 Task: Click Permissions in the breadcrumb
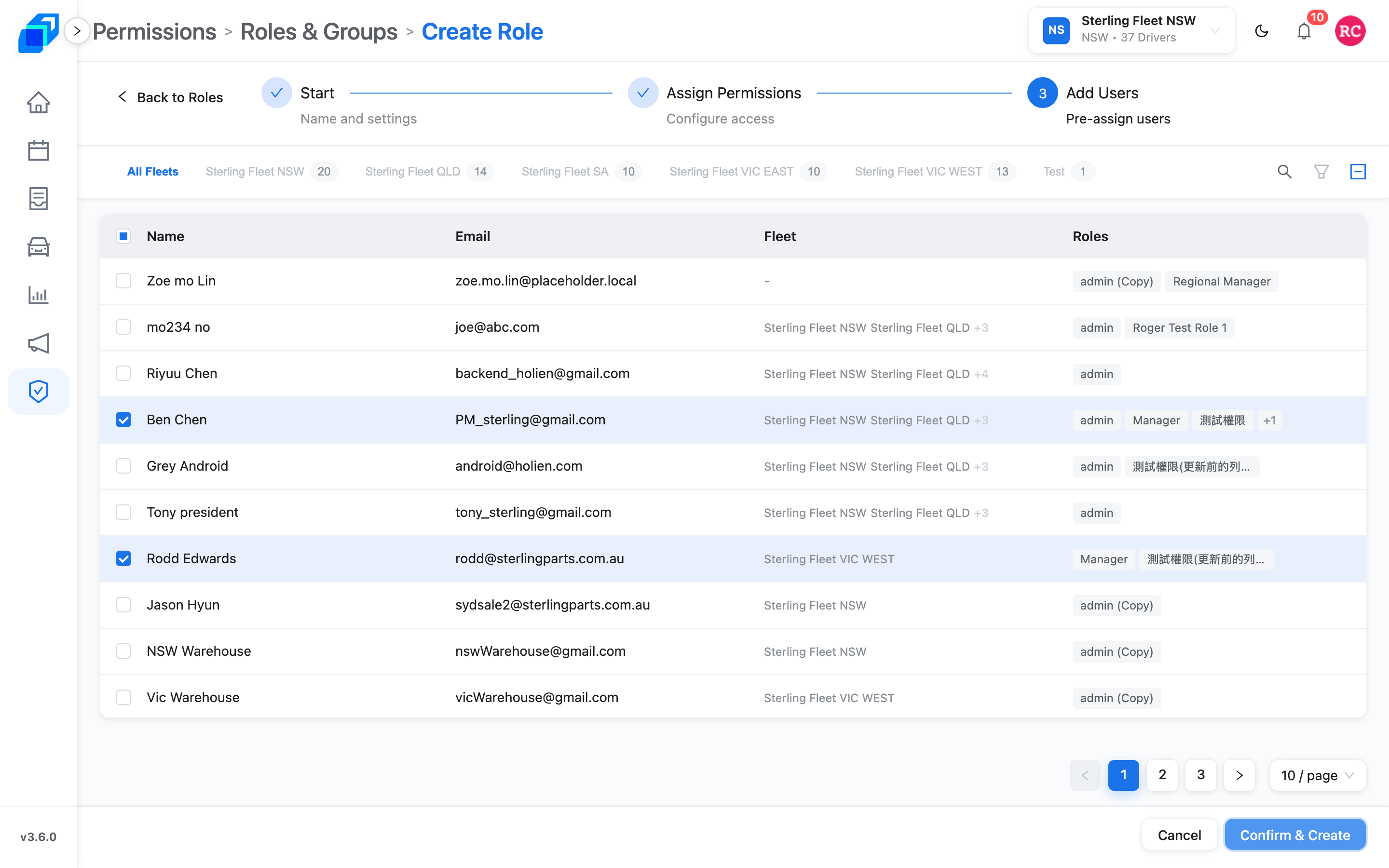coord(154,31)
